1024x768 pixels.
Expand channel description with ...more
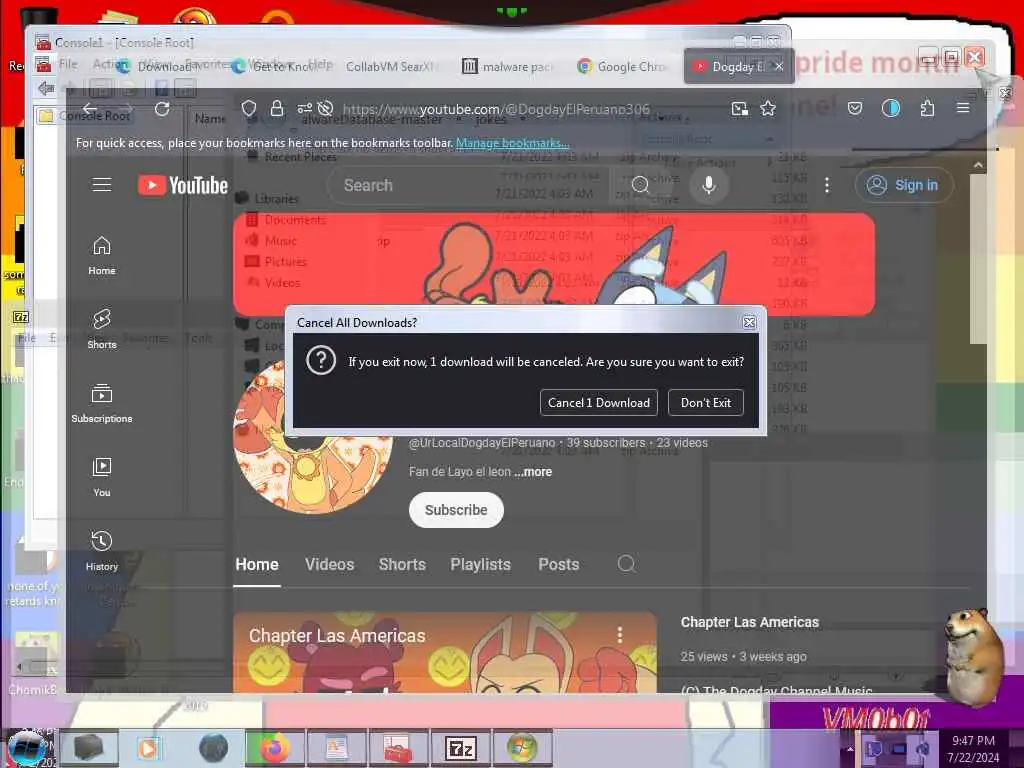click(x=533, y=472)
